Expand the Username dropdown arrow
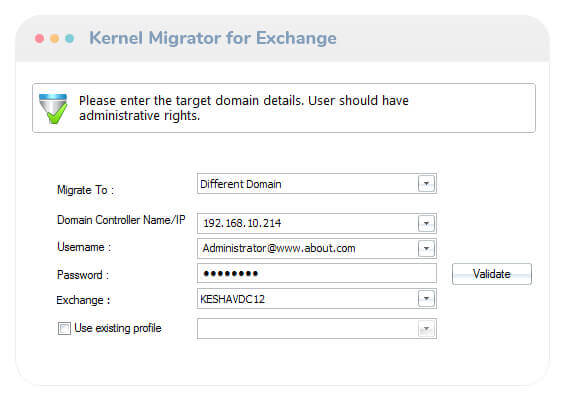The height and width of the screenshot is (401, 565). pyautogui.click(x=426, y=248)
